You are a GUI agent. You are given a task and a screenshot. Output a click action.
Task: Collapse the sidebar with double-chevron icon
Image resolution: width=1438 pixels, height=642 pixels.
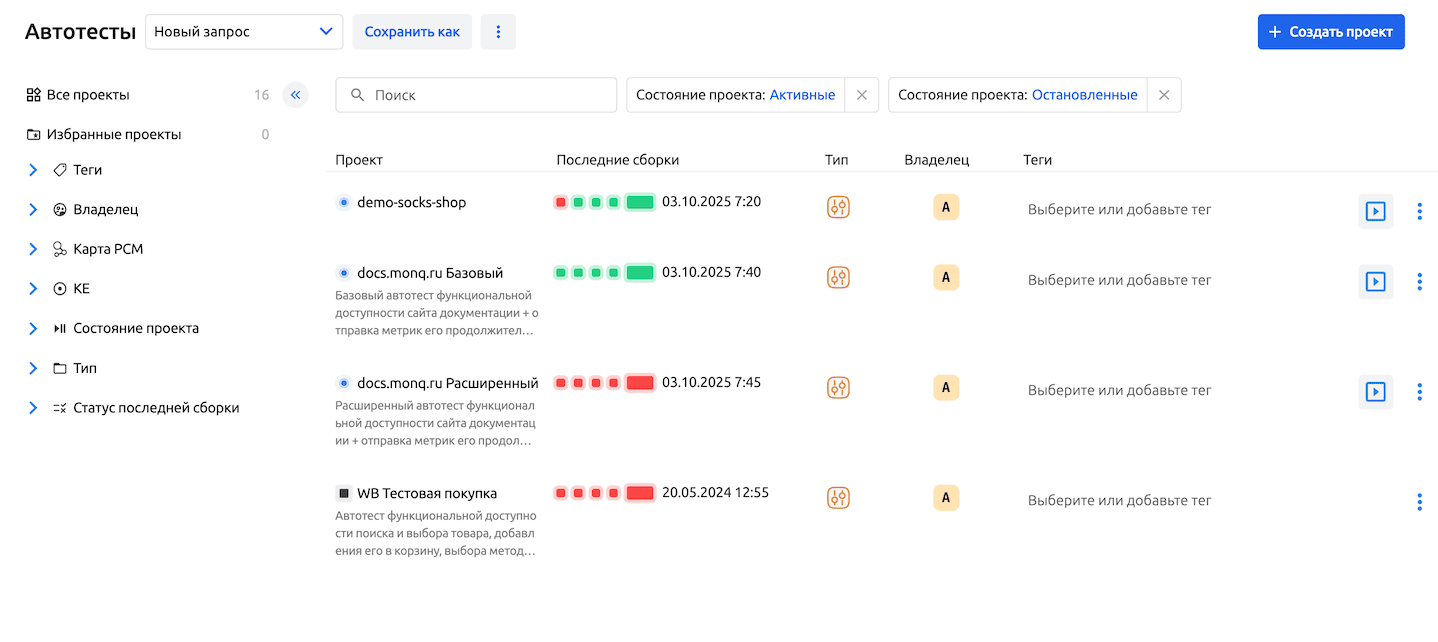[x=295, y=95]
